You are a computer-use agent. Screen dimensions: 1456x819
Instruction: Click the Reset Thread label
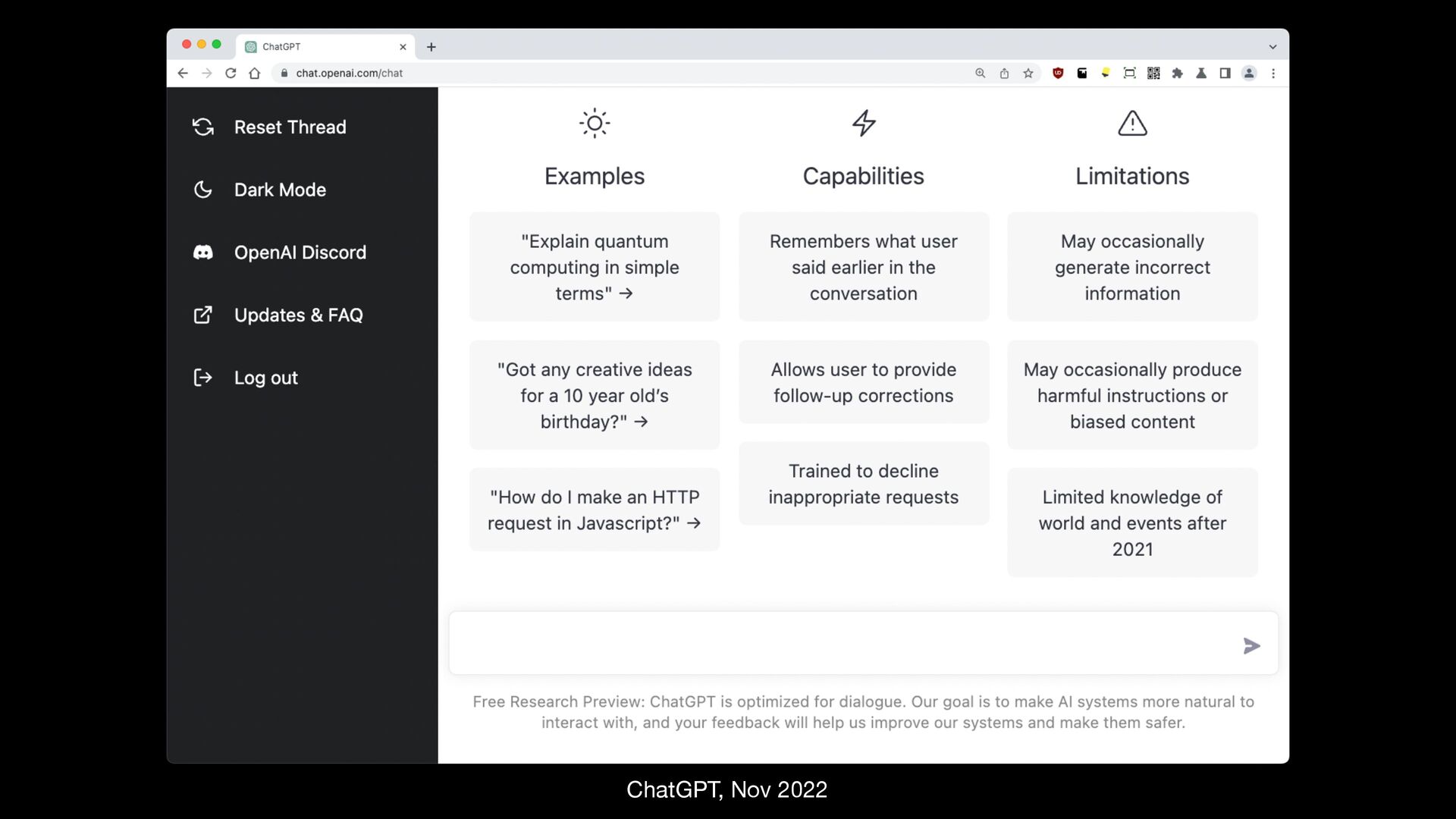[290, 127]
